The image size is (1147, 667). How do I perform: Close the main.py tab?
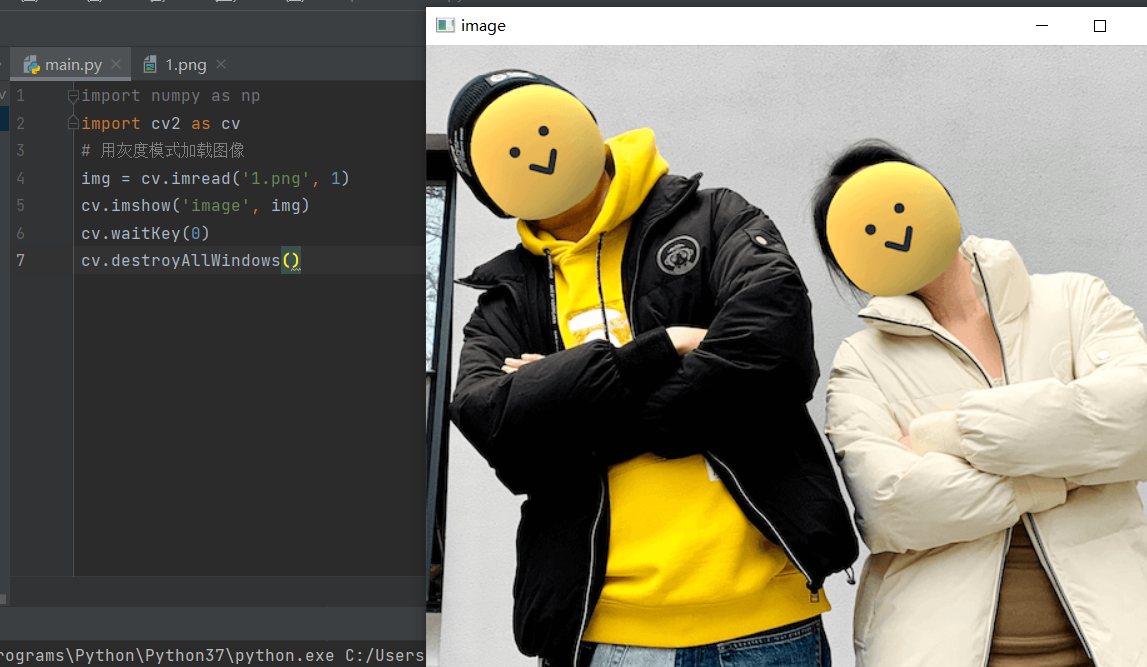116,64
